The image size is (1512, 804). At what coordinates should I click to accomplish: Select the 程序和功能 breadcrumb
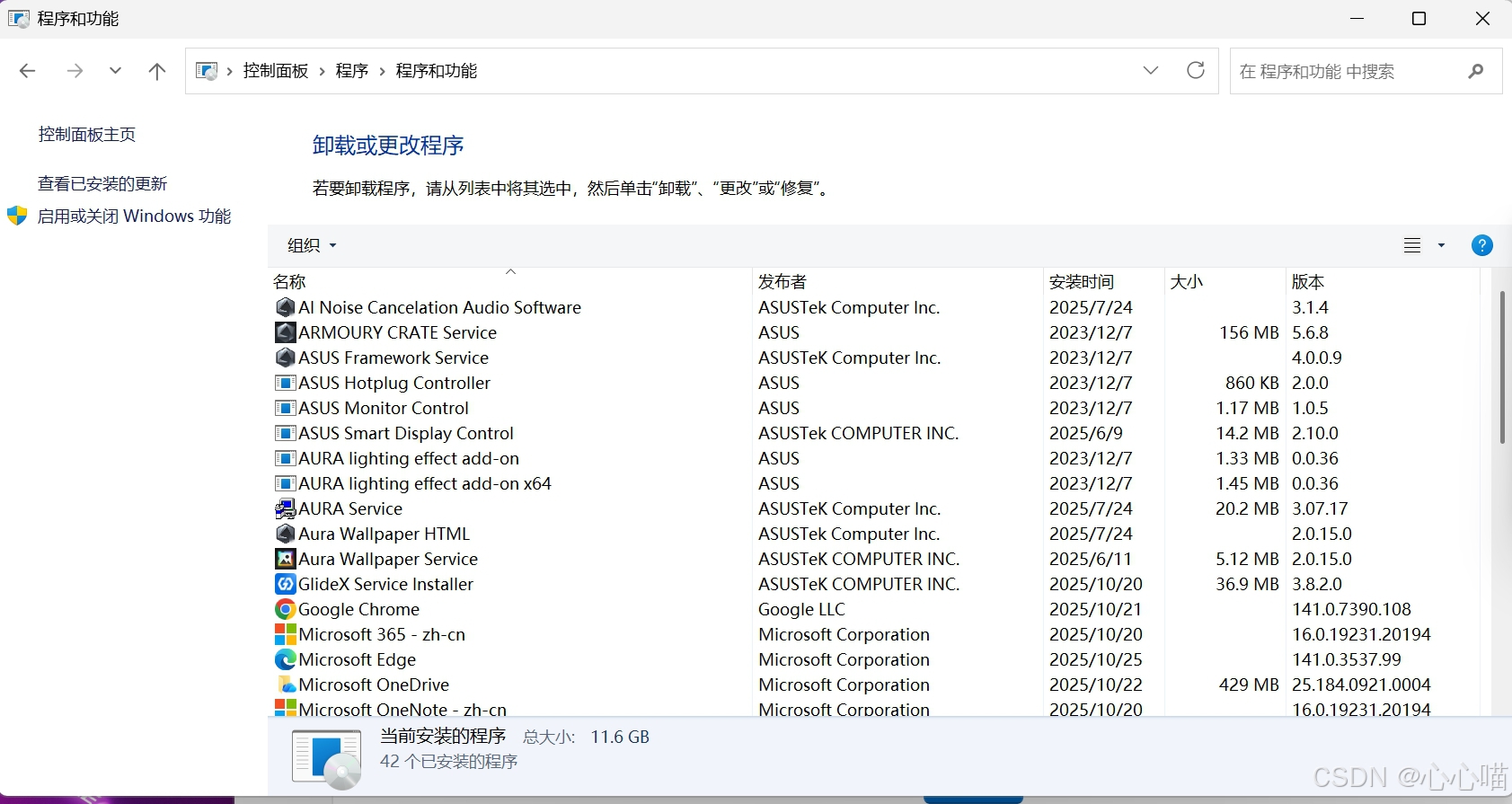[x=437, y=71]
